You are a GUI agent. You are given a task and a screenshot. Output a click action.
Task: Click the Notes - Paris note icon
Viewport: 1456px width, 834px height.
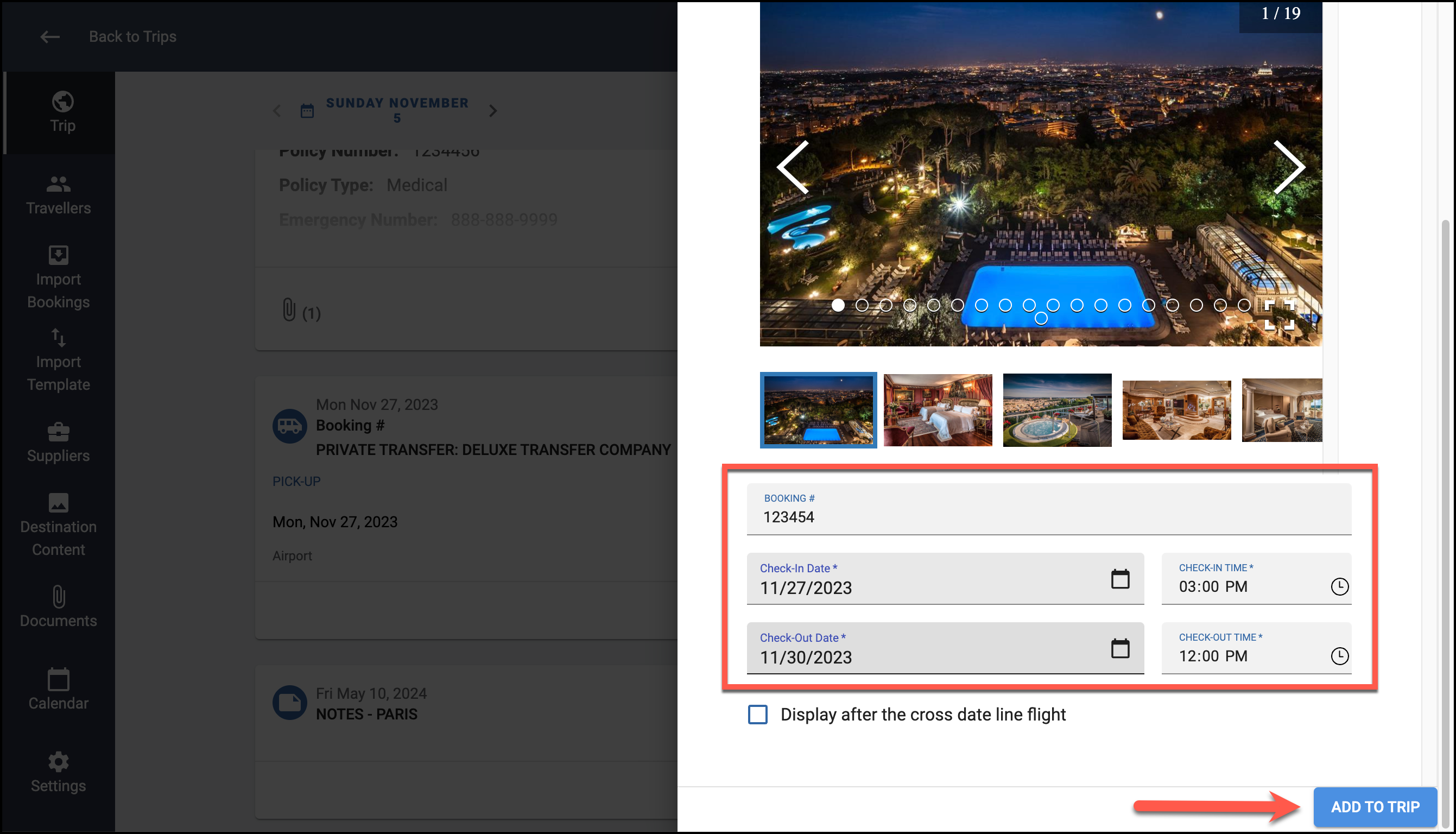pos(290,702)
